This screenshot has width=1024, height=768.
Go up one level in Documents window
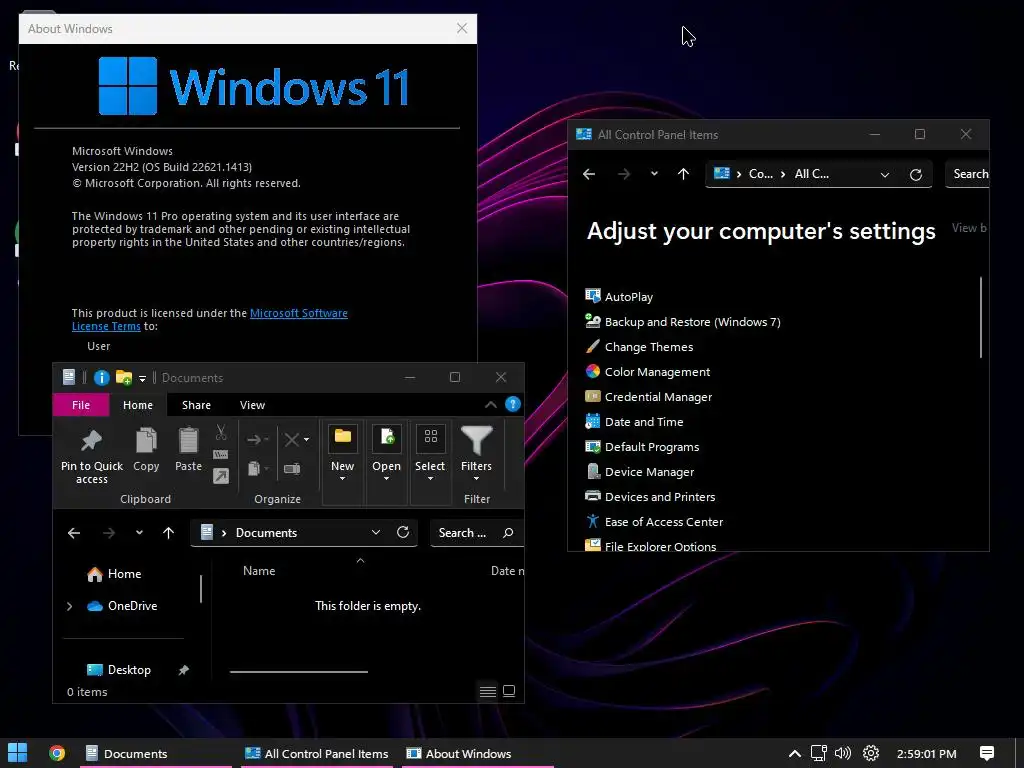tap(168, 533)
